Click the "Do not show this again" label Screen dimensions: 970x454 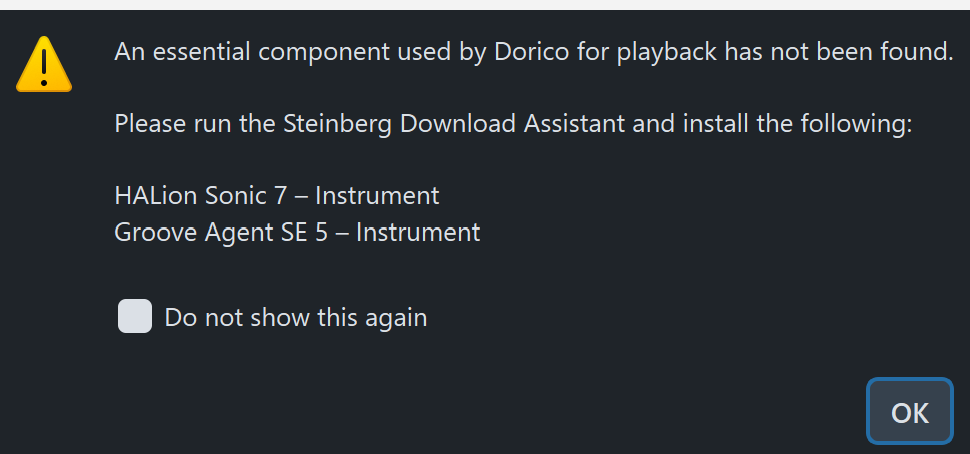coord(295,318)
